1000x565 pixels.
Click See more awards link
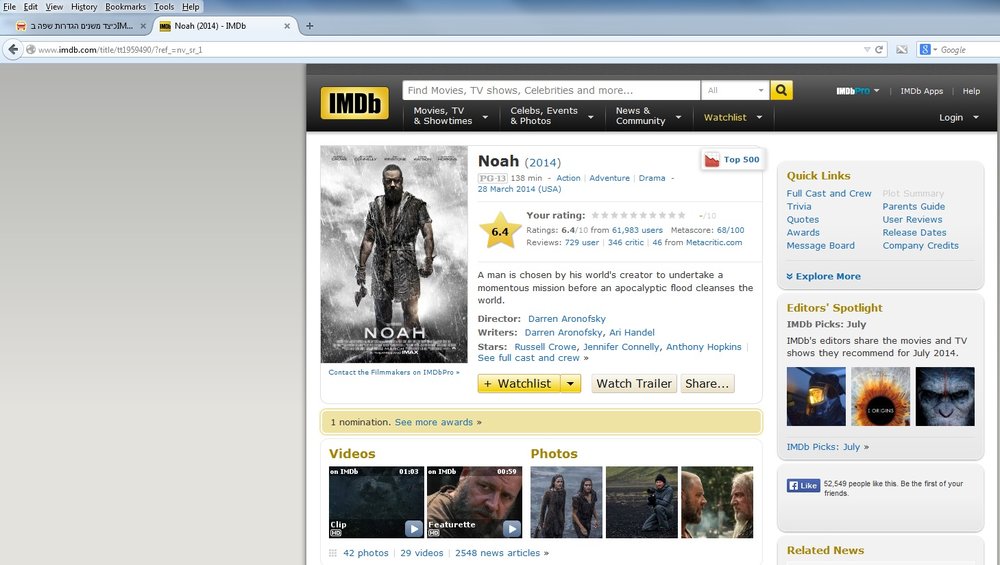434,422
